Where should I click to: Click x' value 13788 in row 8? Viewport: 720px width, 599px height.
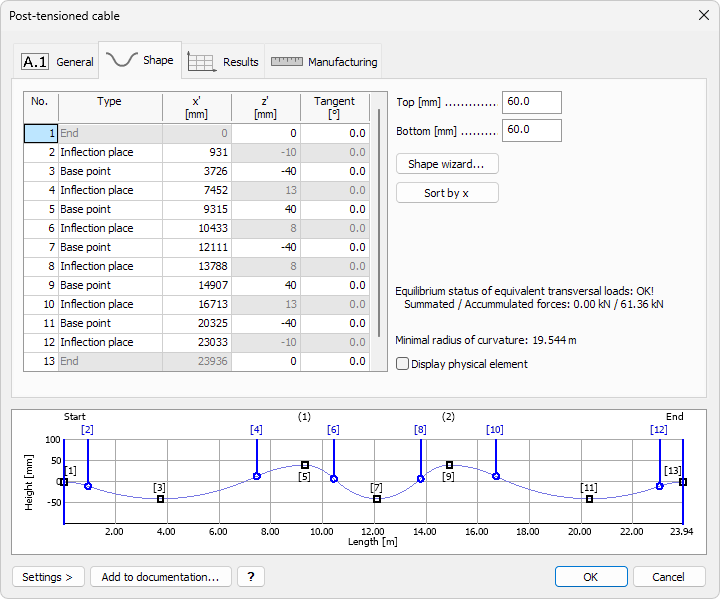coord(197,266)
